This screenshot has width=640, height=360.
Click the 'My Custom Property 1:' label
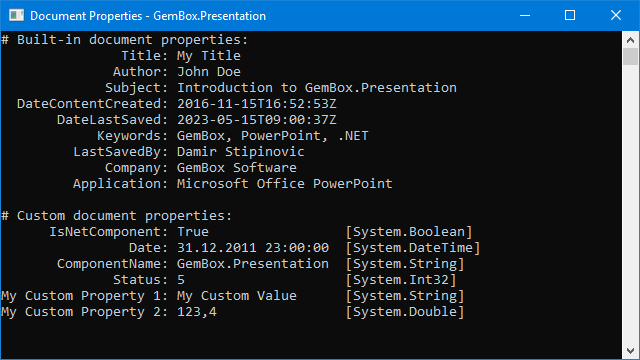[84, 296]
